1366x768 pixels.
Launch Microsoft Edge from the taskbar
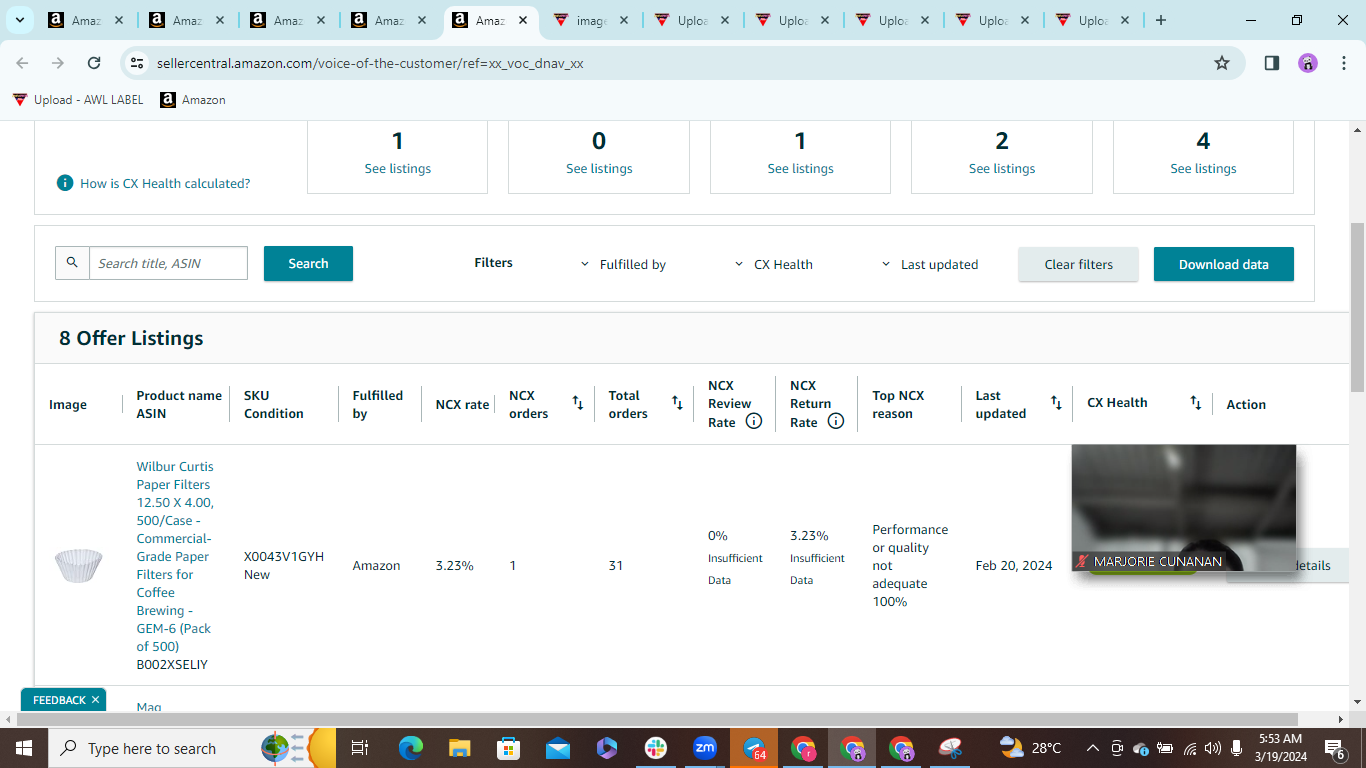[410, 748]
